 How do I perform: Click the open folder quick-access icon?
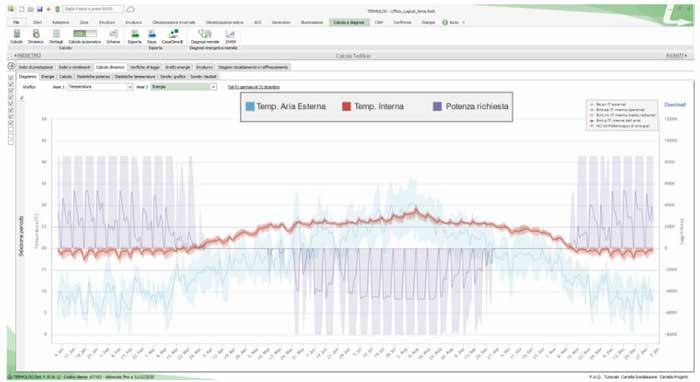click(x=30, y=9)
